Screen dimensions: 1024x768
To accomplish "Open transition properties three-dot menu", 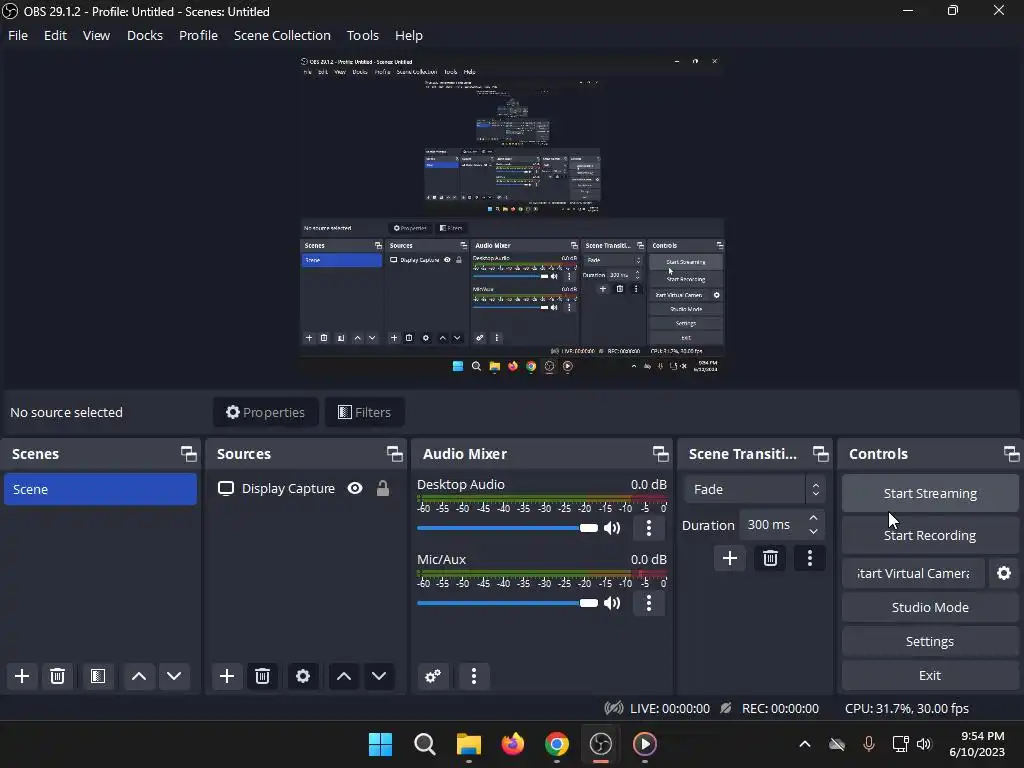I will pyautogui.click(x=810, y=558).
